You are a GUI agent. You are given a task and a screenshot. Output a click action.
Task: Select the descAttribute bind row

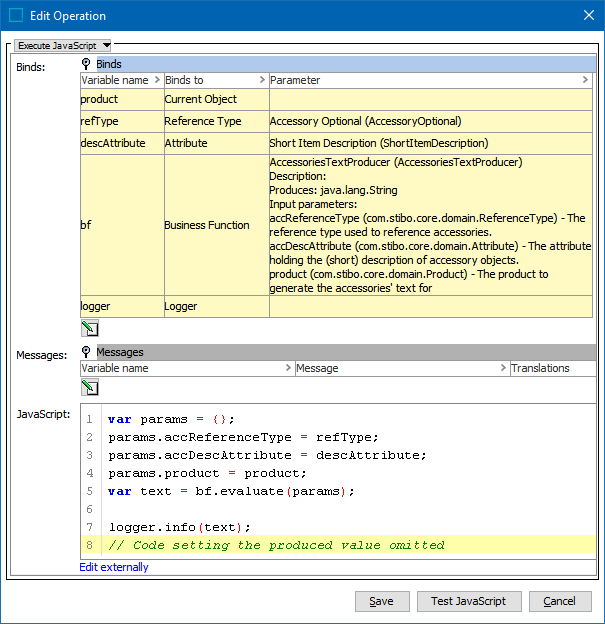click(120, 143)
